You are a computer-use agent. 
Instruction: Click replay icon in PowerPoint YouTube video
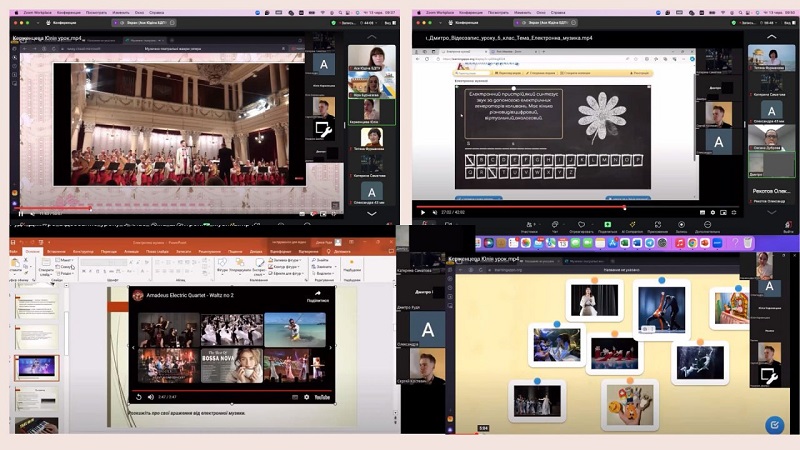(x=139, y=397)
